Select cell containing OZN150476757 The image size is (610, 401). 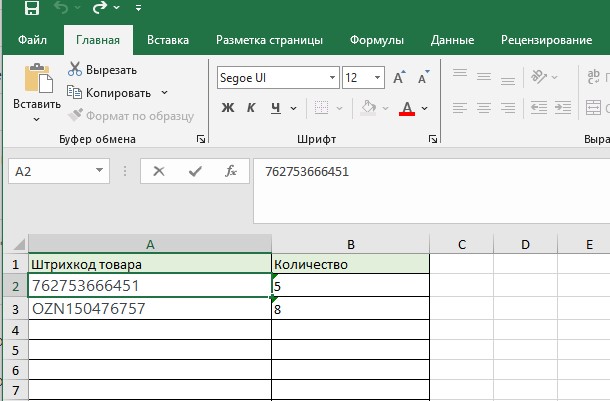(x=149, y=309)
